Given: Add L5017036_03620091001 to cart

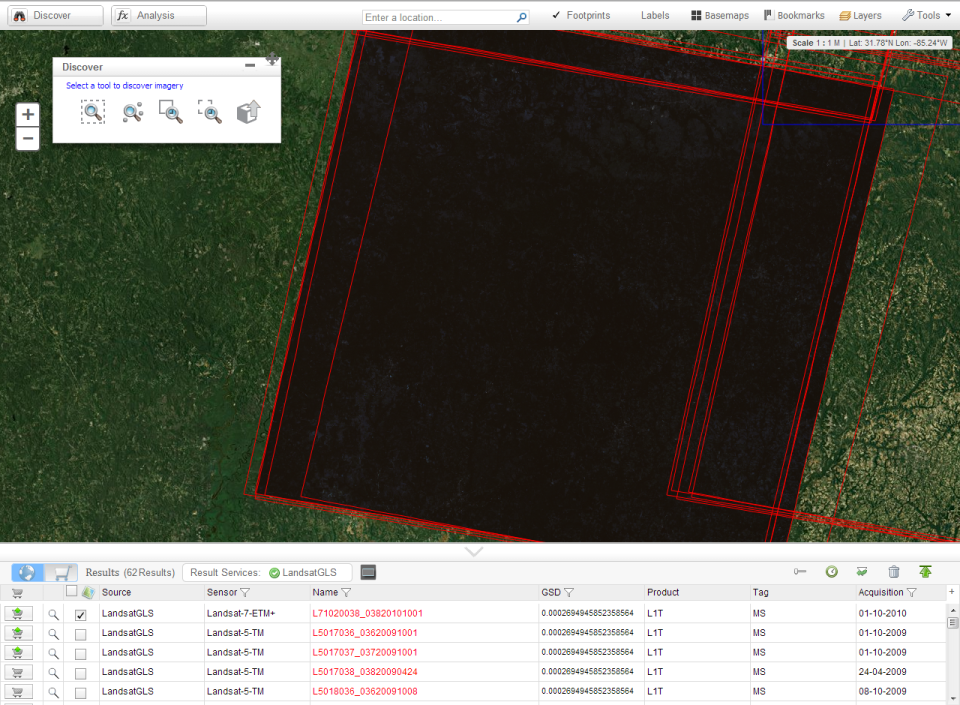Looking at the screenshot, I should pos(18,633).
